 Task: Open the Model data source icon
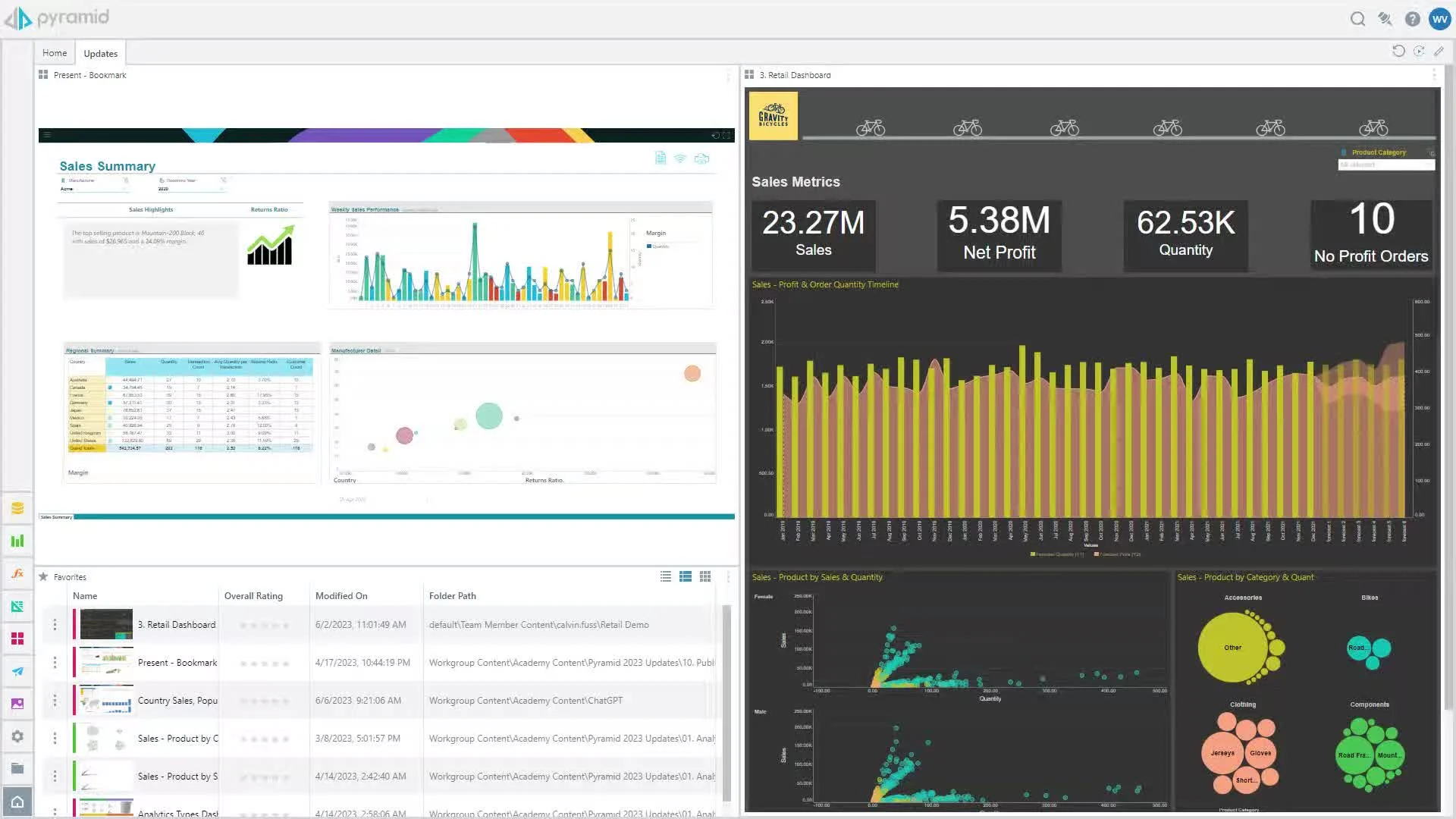point(17,509)
